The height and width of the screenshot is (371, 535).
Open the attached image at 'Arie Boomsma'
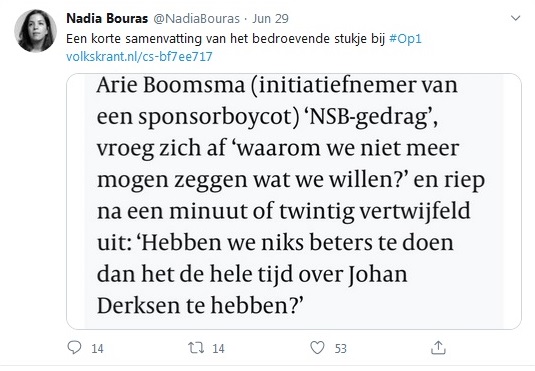click(x=171, y=85)
